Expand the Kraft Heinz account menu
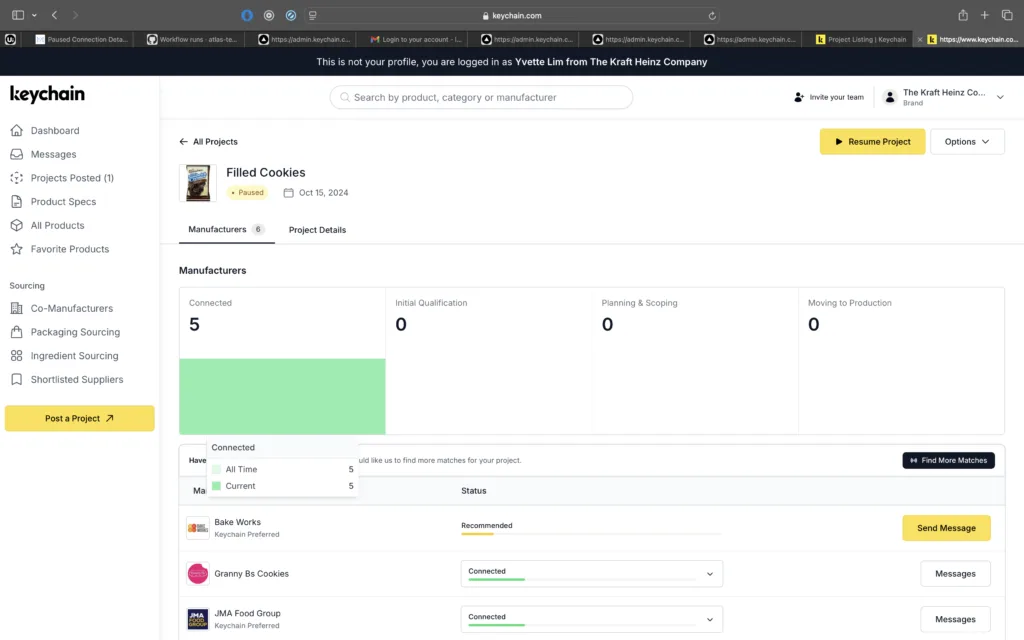 point(1000,97)
